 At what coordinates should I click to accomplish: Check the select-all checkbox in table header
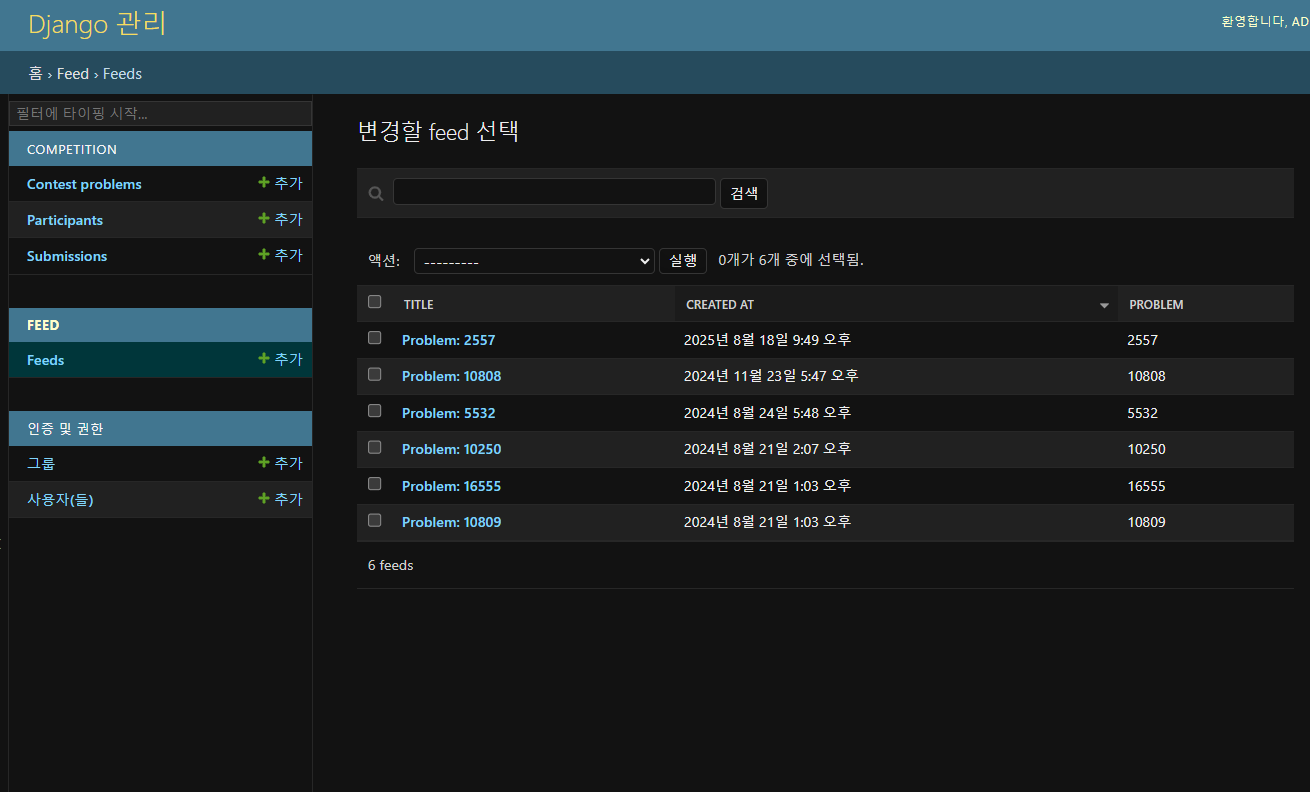coord(375,302)
